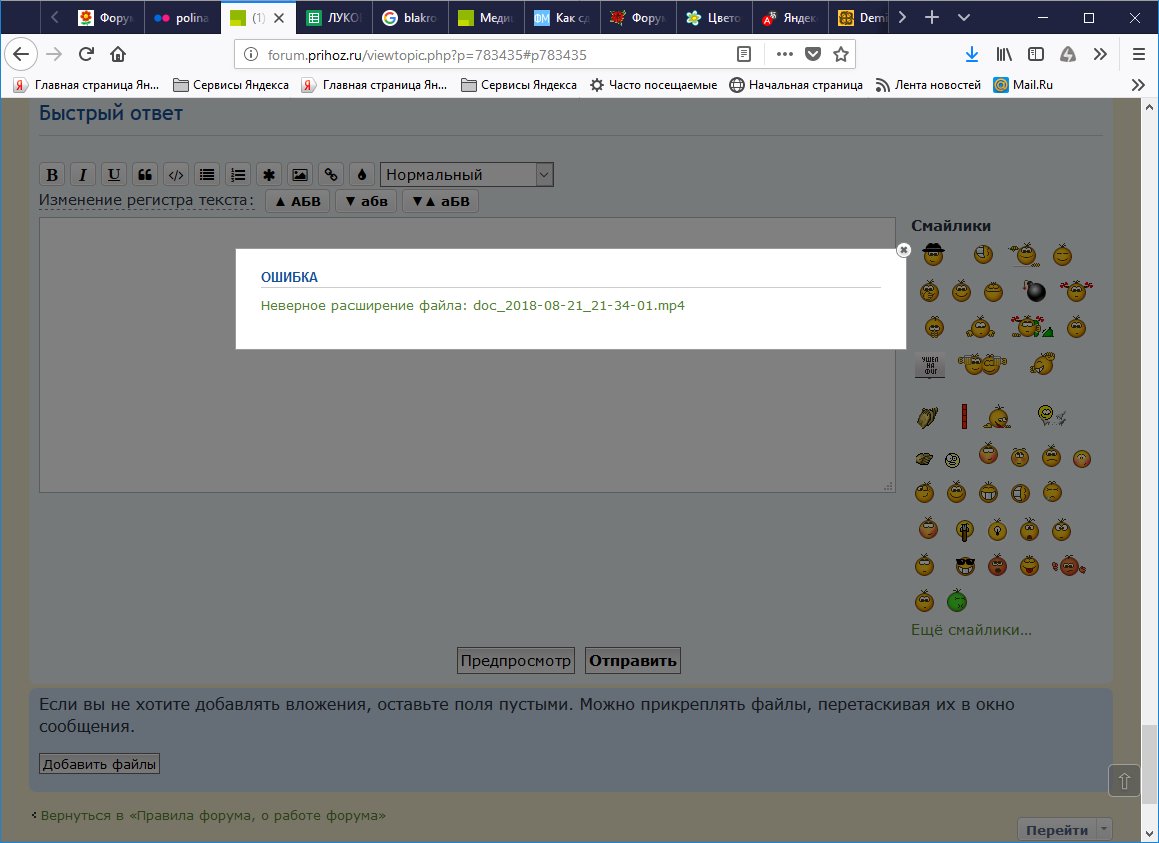Bookmark this page with star
Viewport: 1159px width, 843px height.
841,54
